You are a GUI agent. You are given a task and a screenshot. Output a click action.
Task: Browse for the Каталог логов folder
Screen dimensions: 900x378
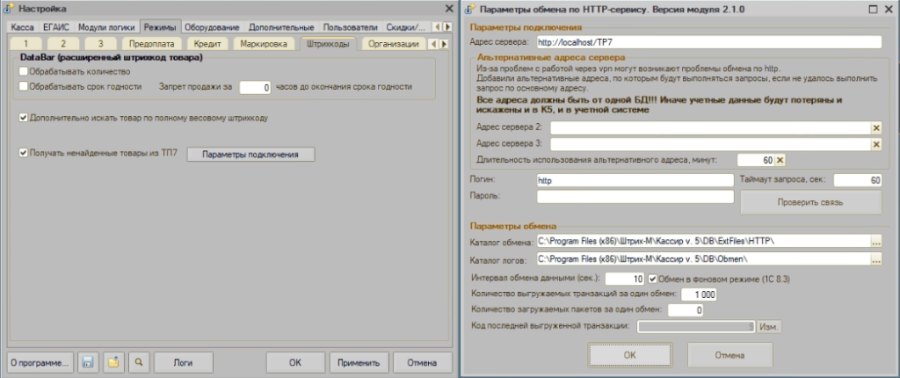[x=876, y=260]
